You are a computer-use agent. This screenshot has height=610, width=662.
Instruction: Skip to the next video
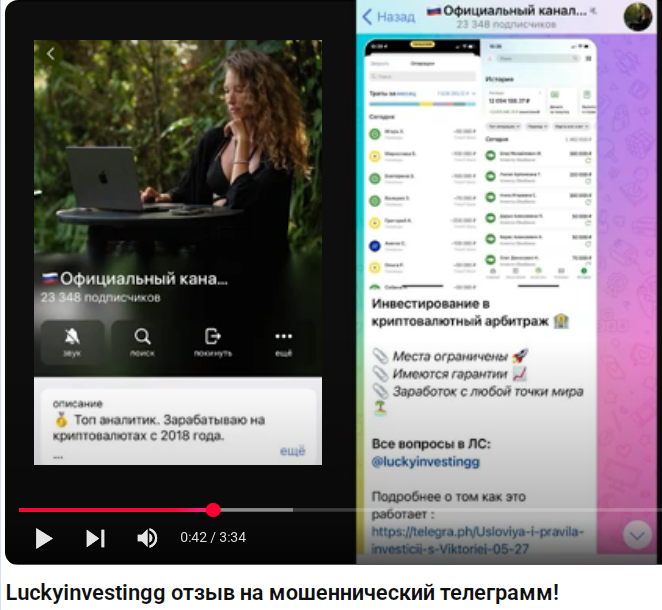95,538
